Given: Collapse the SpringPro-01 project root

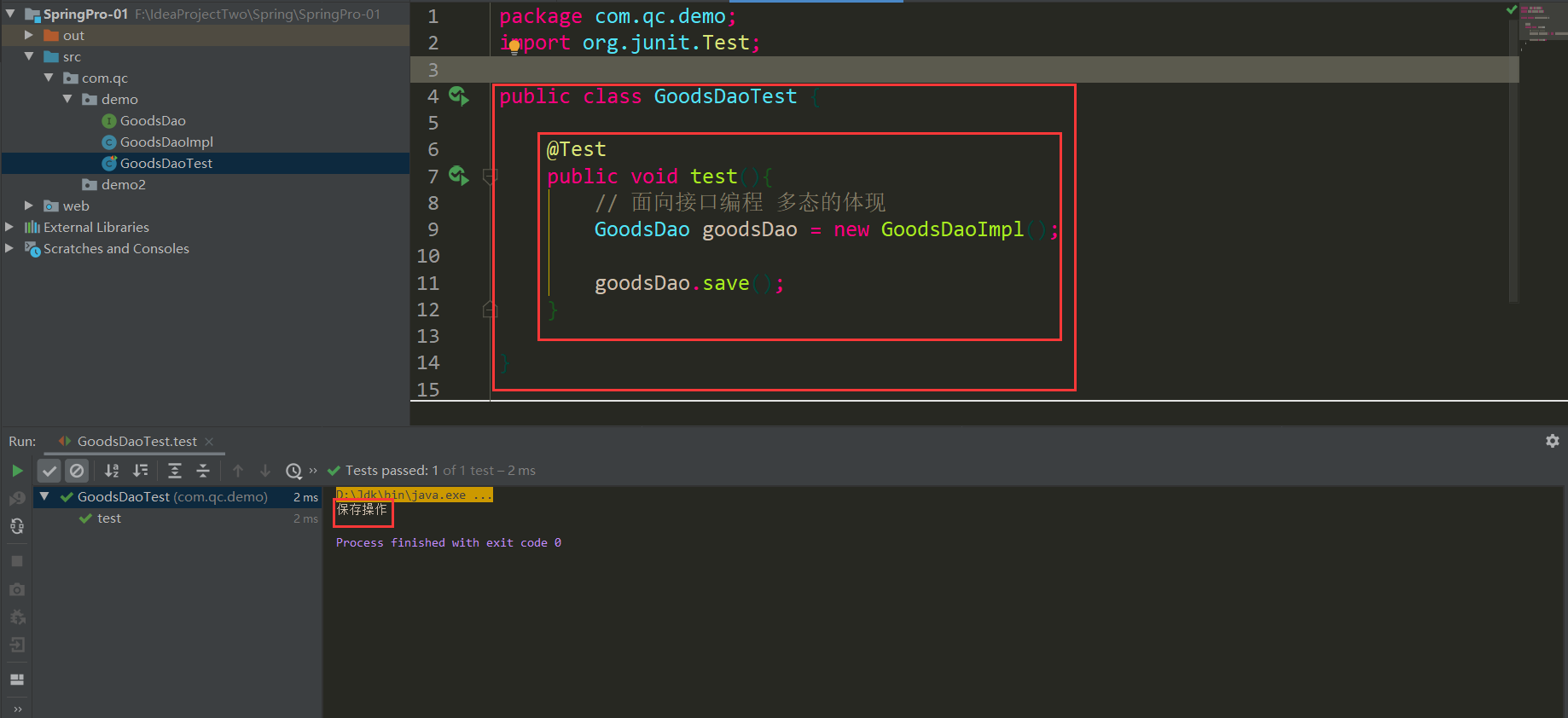Looking at the screenshot, I should click(x=10, y=14).
